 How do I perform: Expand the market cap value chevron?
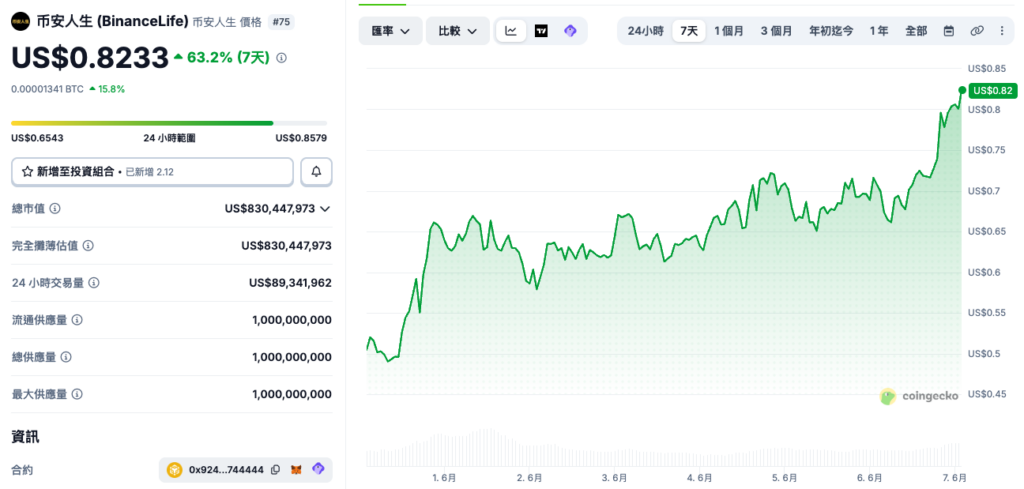tap(325, 209)
